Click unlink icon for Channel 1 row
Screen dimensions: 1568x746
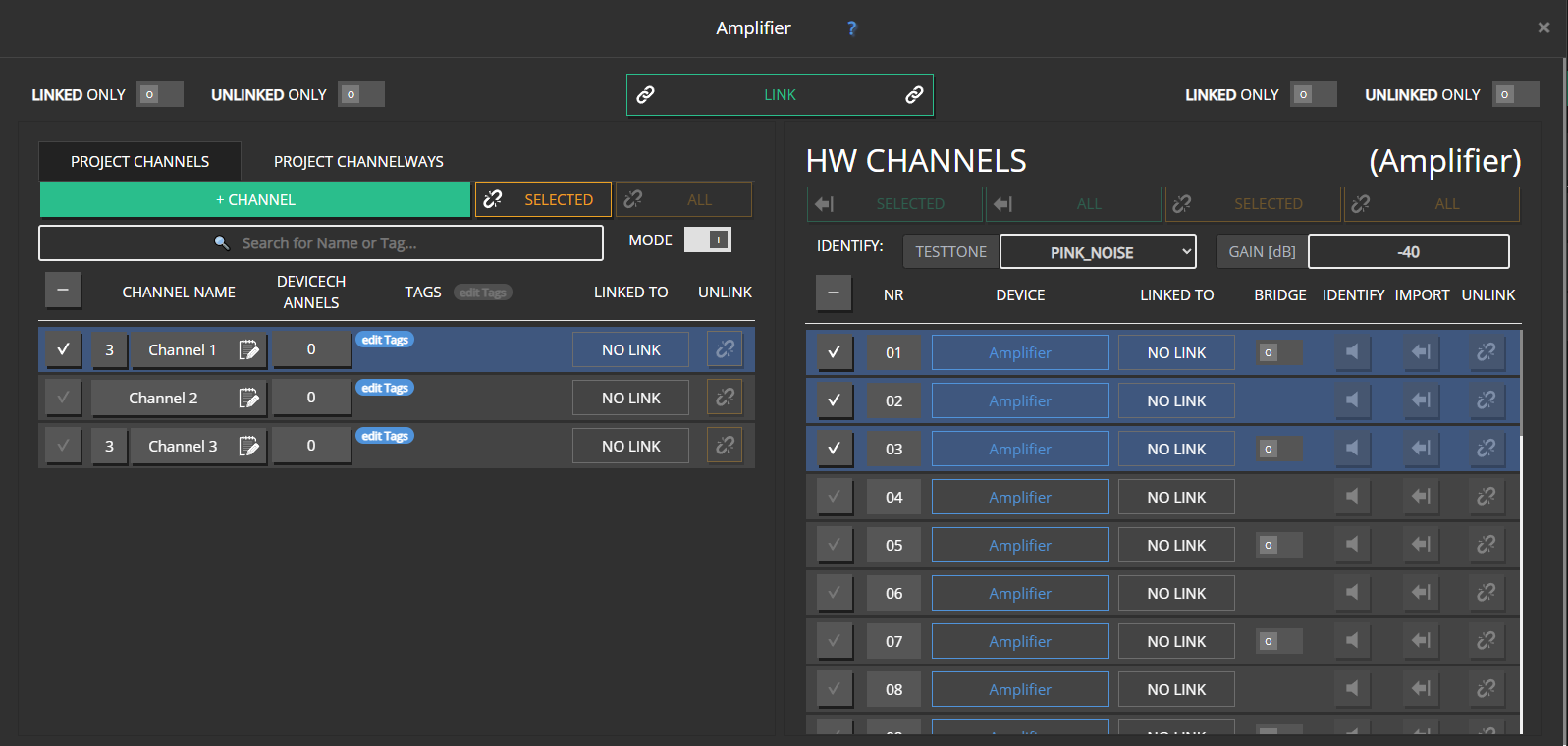click(x=725, y=349)
